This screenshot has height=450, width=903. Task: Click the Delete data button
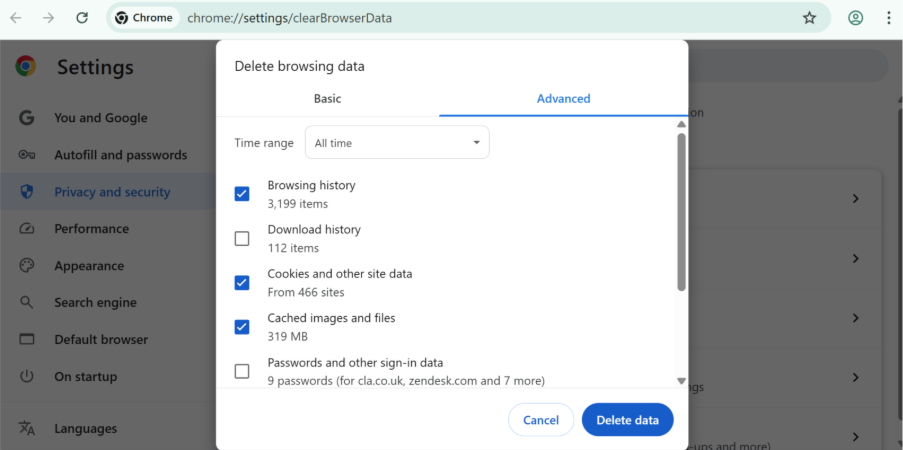(627, 420)
